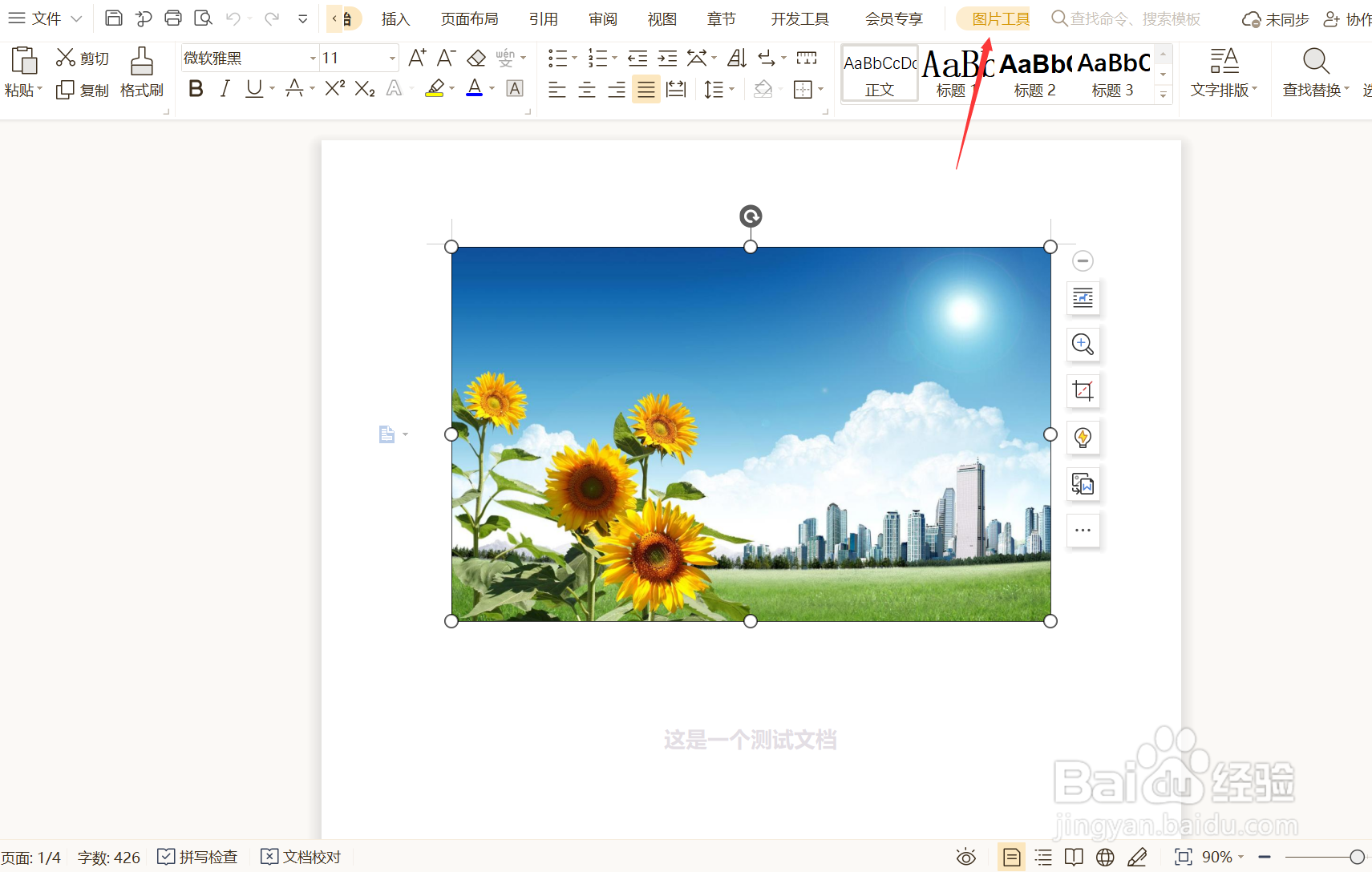Click the Save document icon
This screenshot has width=1372, height=872.
tap(114, 18)
